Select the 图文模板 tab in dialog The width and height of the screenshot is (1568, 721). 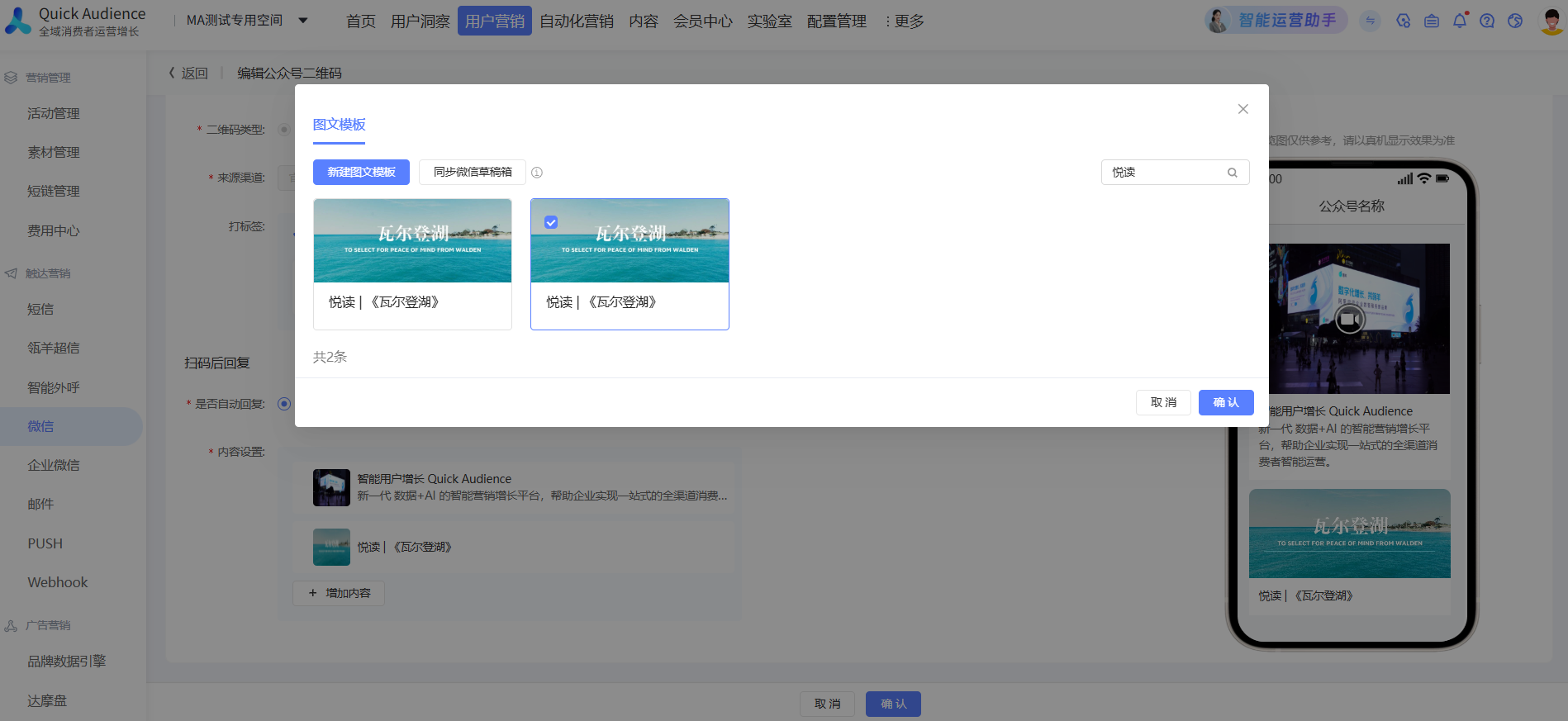pyautogui.click(x=339, y=125)
